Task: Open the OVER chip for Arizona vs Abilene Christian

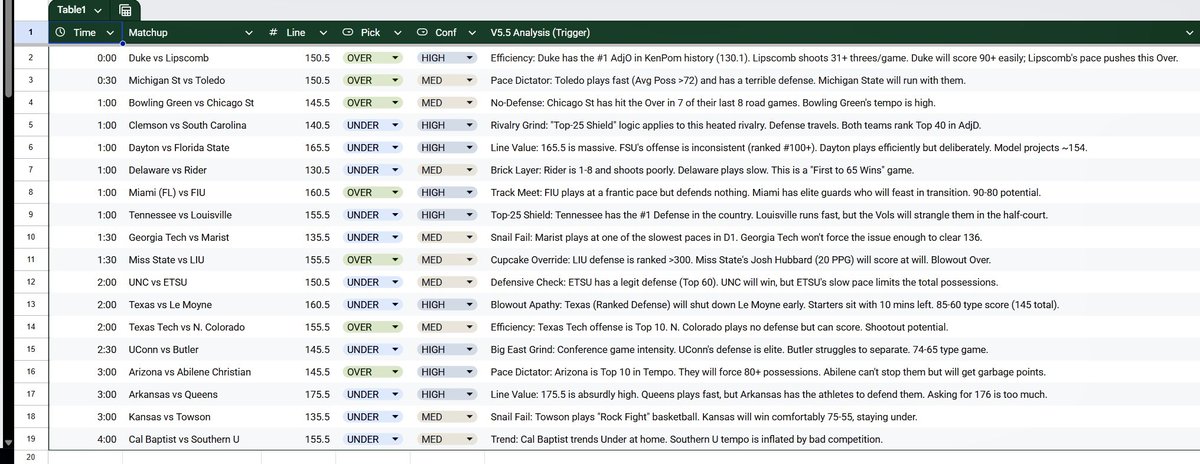Action: pos(372,371)
